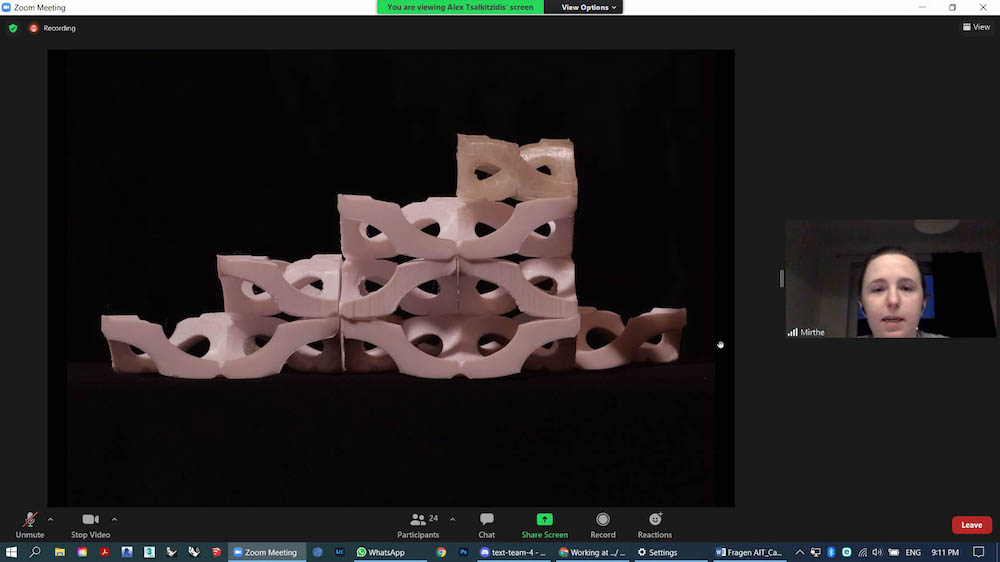The image size is (1000, 562).
Task: Open the Participants list
Action: click(418, 524)
